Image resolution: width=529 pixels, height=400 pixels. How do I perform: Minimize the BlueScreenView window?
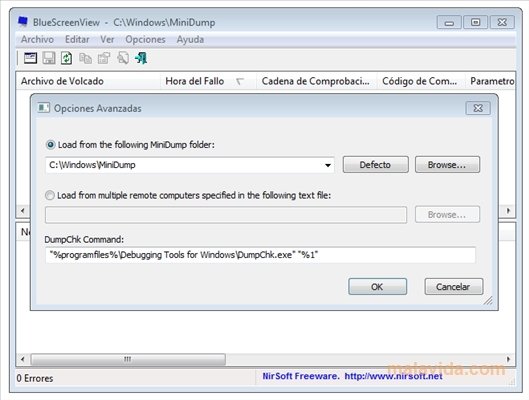click(x=449, y=22)
